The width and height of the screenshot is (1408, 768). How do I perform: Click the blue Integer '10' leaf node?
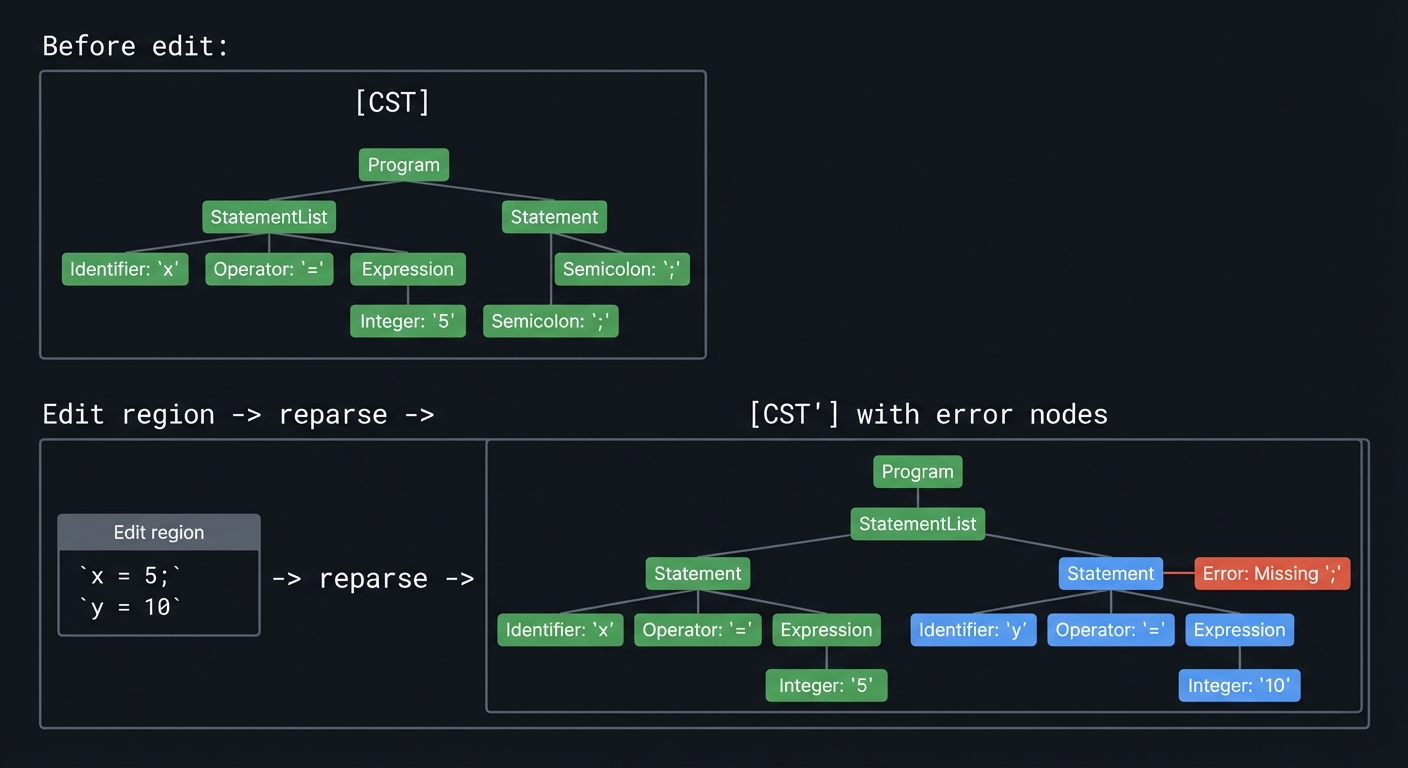[1239, 685]
